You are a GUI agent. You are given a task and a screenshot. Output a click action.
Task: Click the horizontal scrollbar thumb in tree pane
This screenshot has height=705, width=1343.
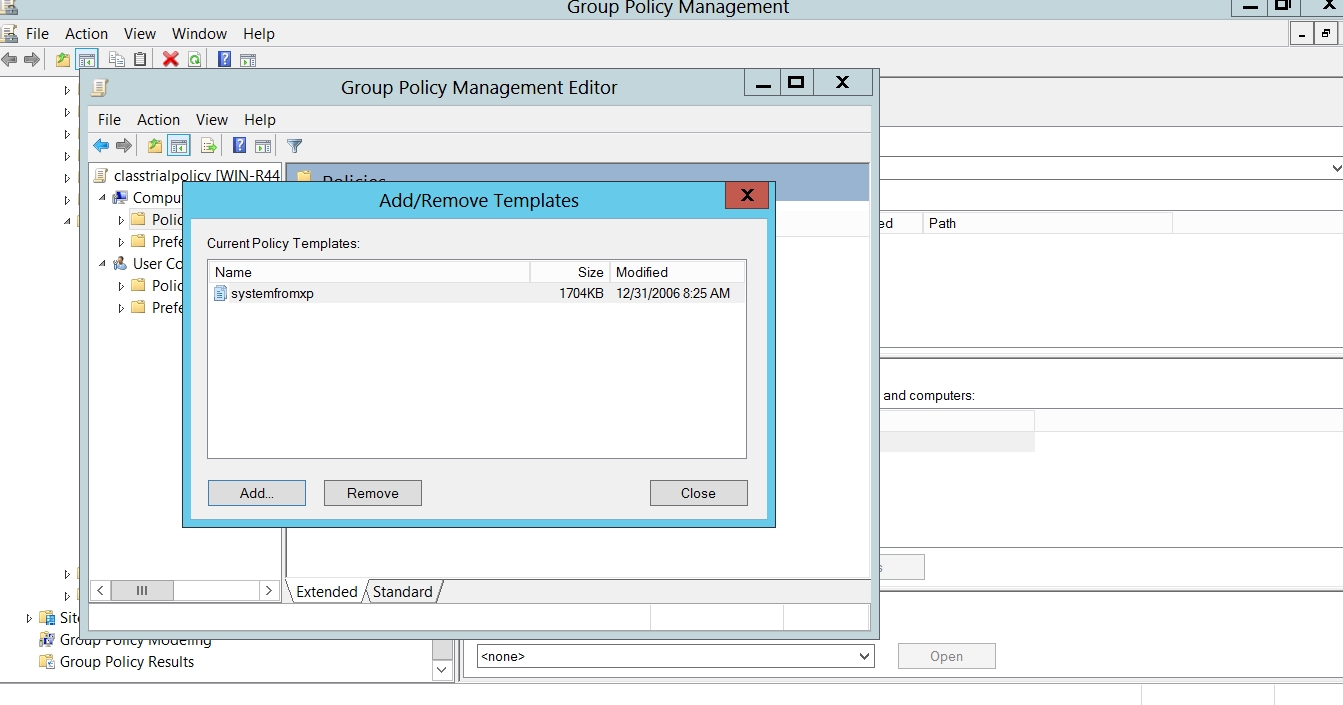(142, 591)
